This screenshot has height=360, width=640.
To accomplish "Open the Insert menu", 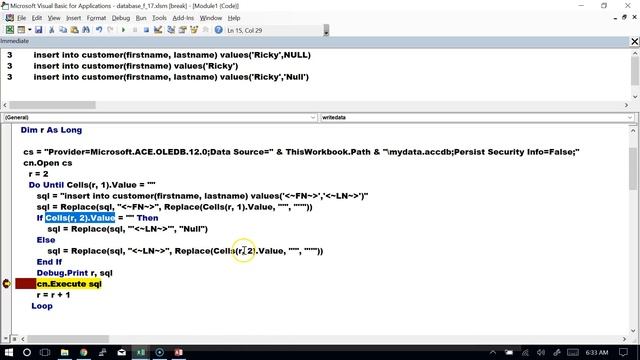I will click(x=73, y=18).
